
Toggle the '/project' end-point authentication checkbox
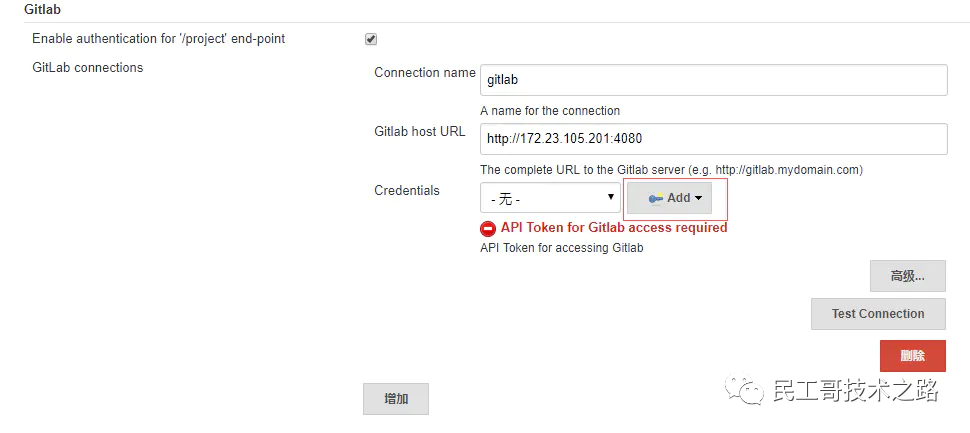point(371,40)
